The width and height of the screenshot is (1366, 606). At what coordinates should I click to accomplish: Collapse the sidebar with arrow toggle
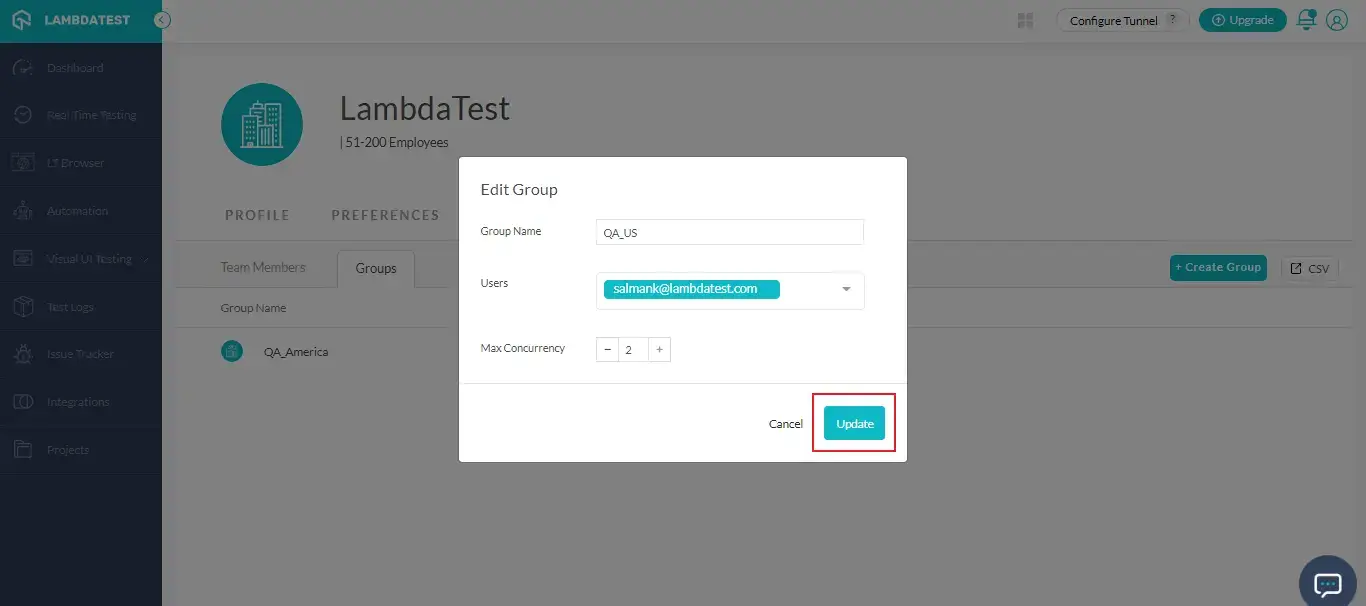click(x=162, y=20)
